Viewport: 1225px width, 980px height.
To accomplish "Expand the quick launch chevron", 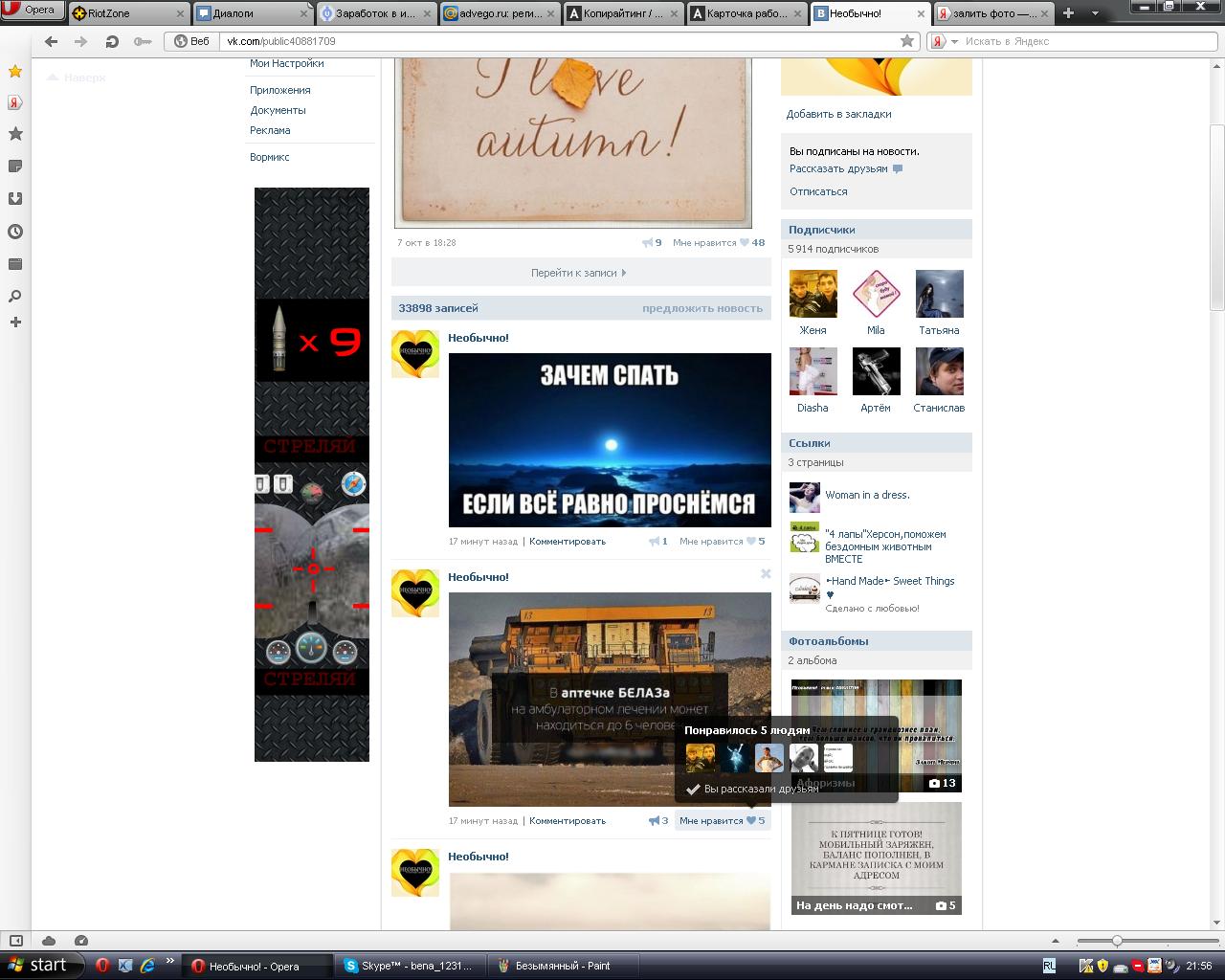I will tap(170, 961).
